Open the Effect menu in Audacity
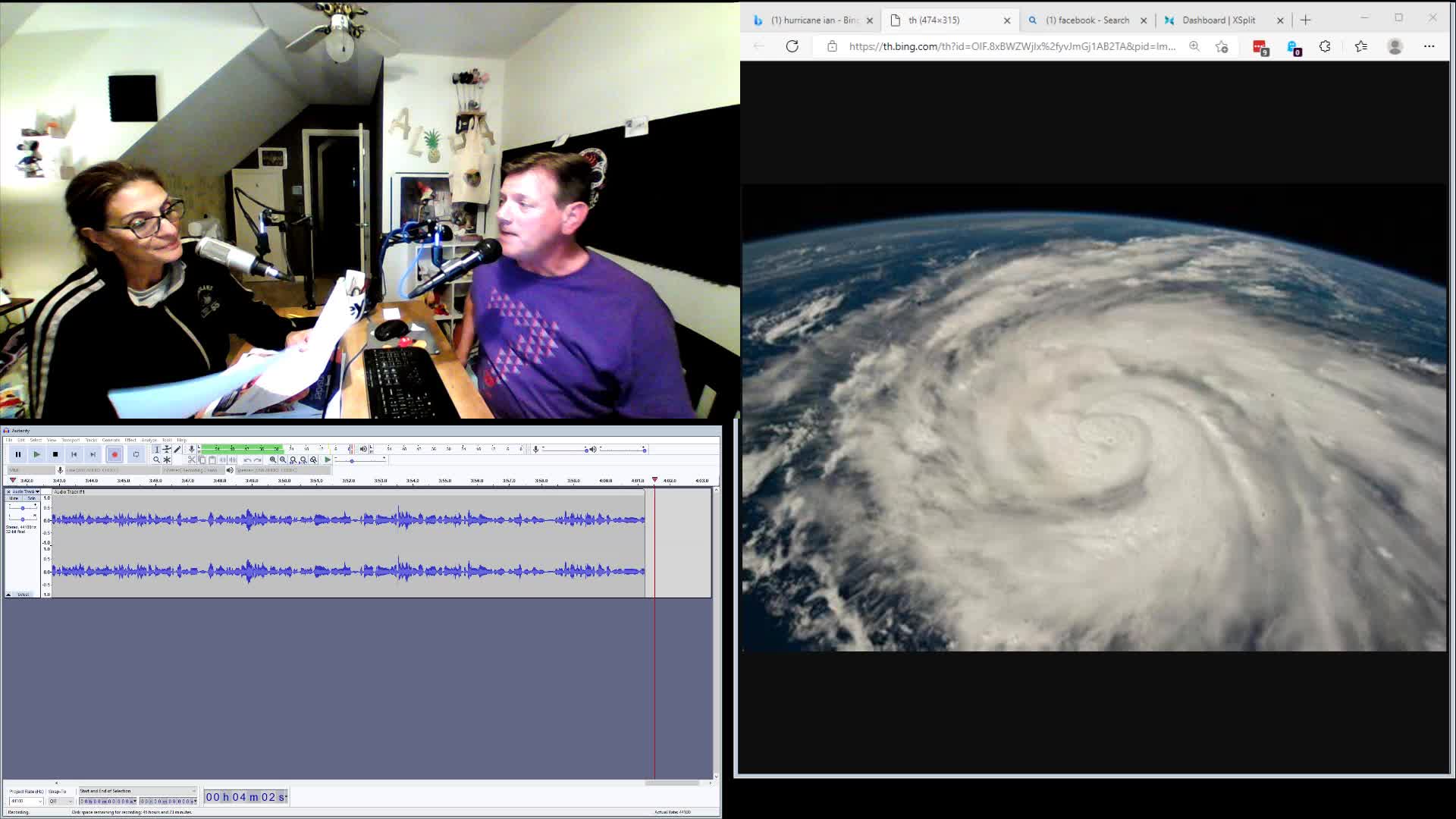The width and height of the screenshot is (1456, 819). tap(130, 440)
